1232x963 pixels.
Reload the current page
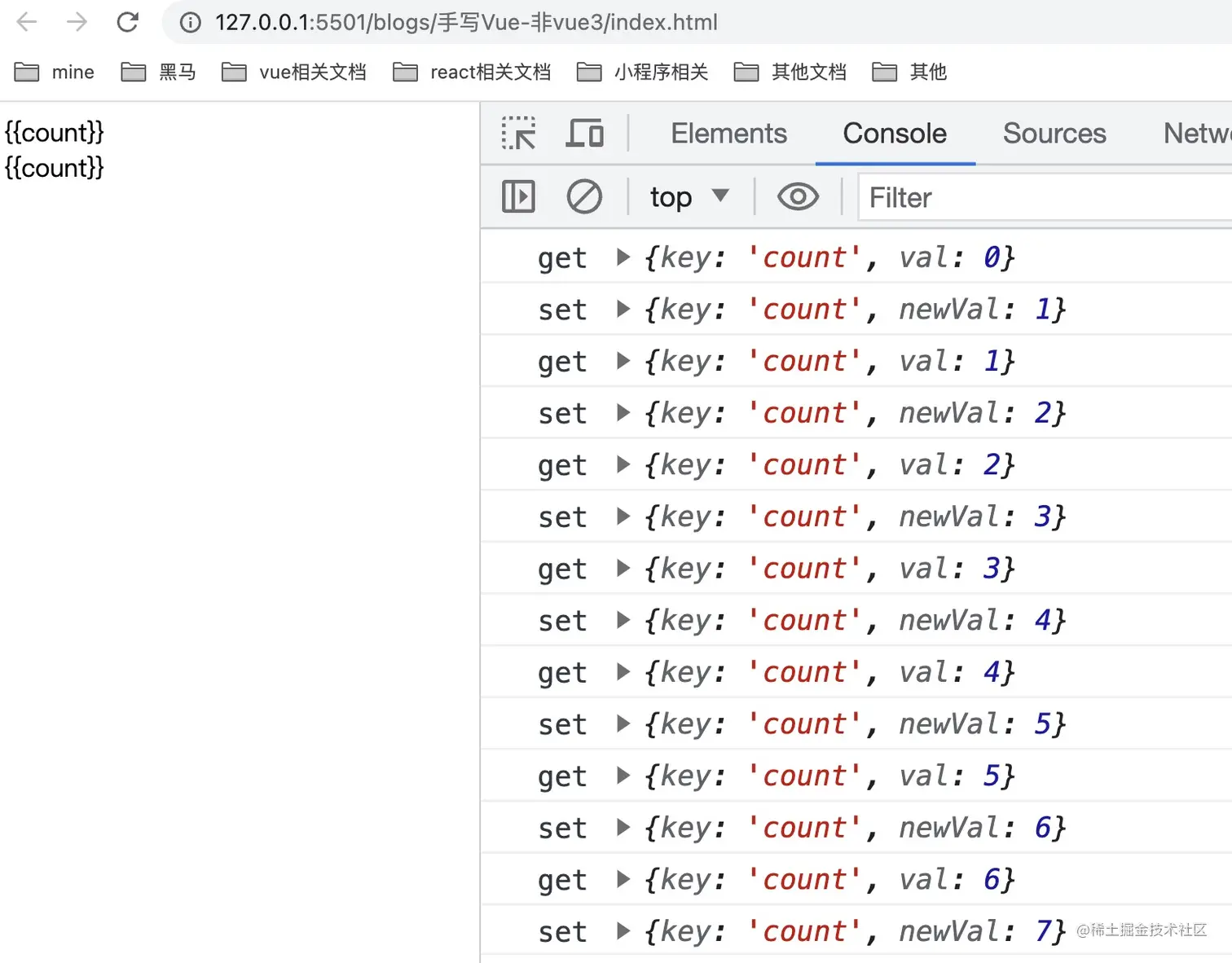[128, 22]
